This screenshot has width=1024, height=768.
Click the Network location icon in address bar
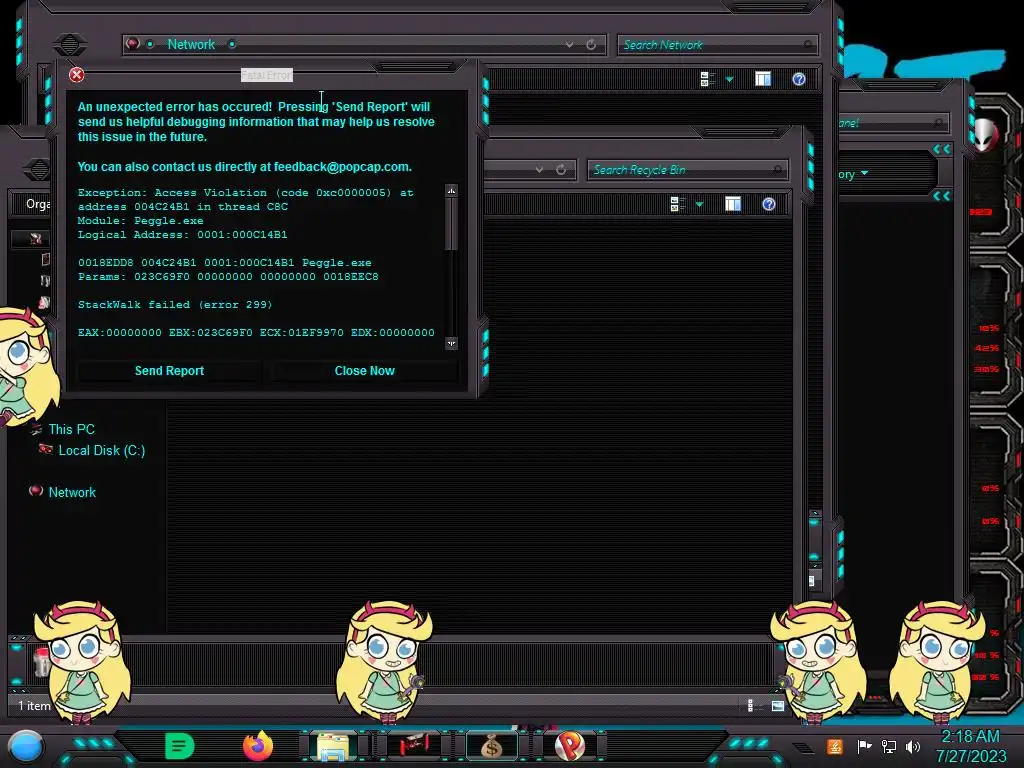tap(133, 44)
